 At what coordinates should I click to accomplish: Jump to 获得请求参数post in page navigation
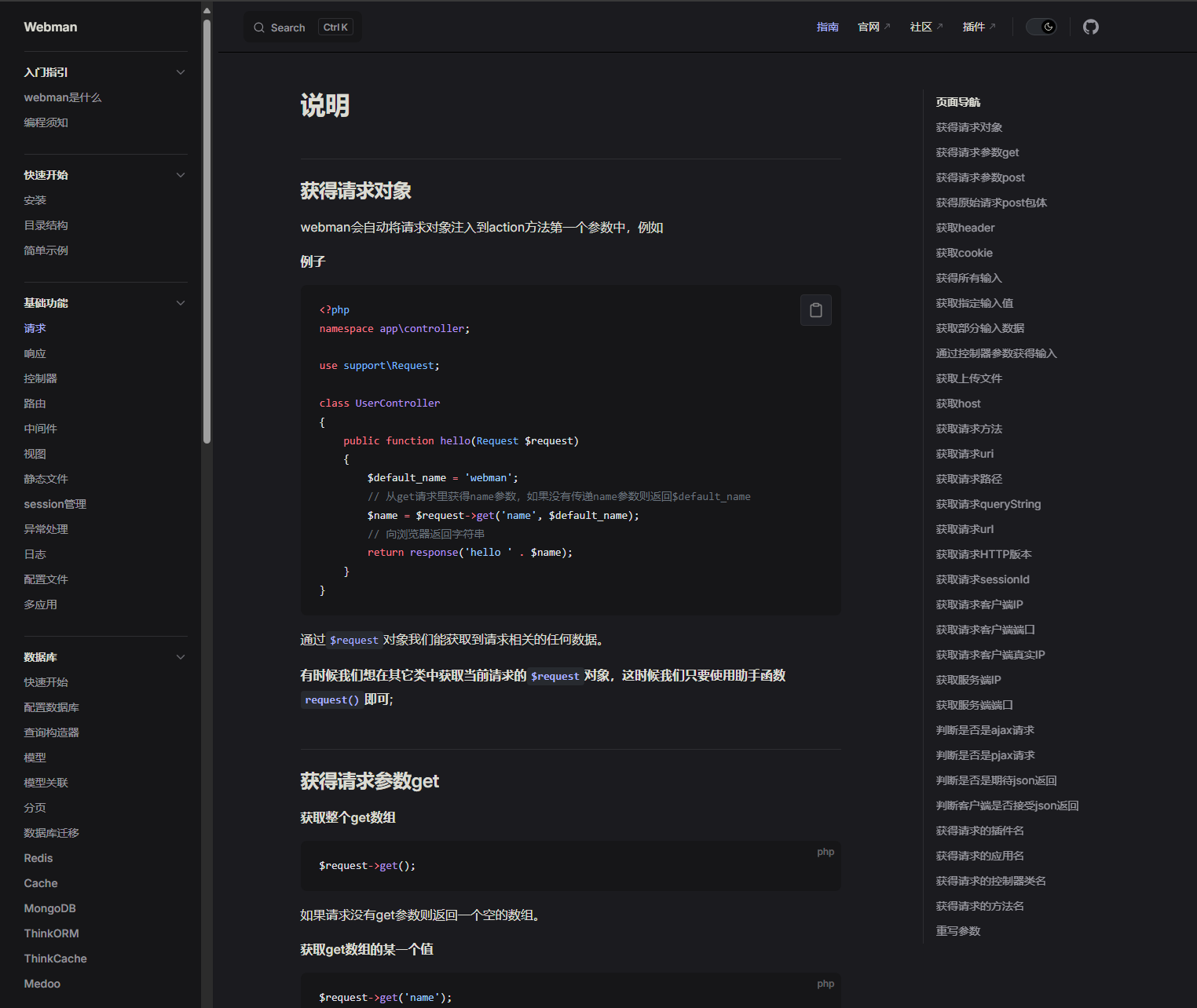(x=980, y=177)
